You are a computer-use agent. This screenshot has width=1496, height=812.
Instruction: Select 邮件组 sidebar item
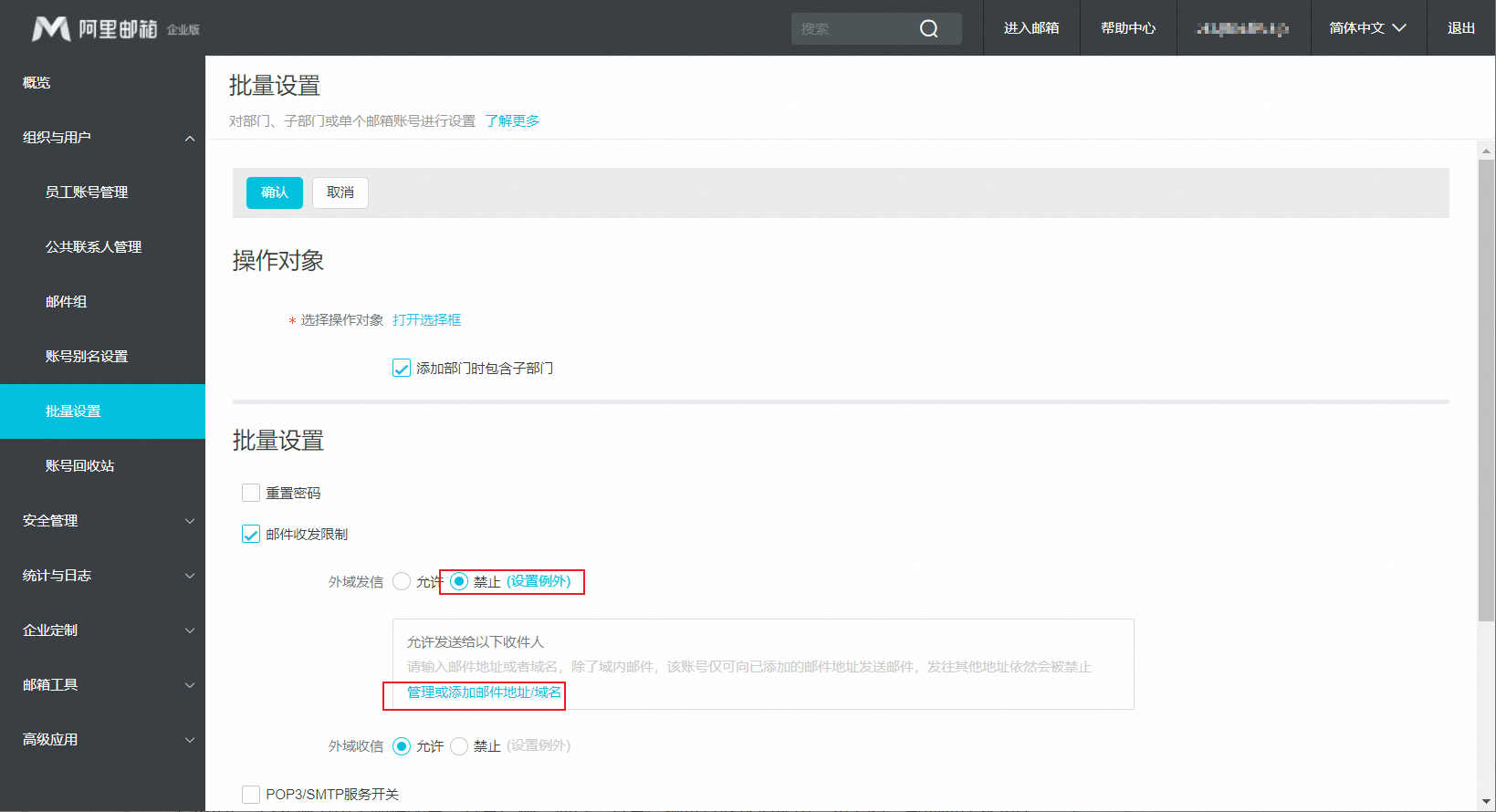click(x=102, y=302)
